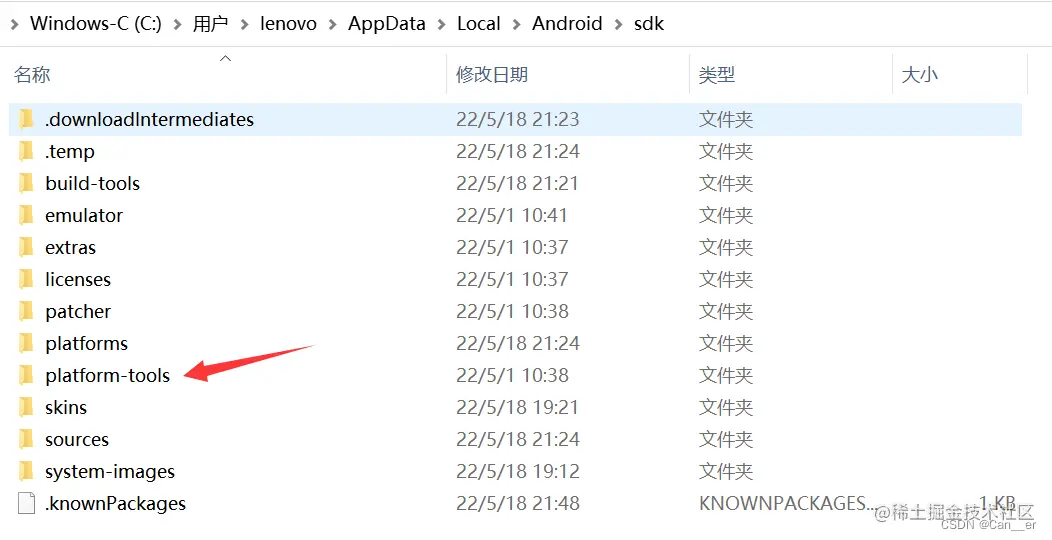1052x540 pixels.
Task: Click the skins folder icon
Action: click(x=26, y=407)
